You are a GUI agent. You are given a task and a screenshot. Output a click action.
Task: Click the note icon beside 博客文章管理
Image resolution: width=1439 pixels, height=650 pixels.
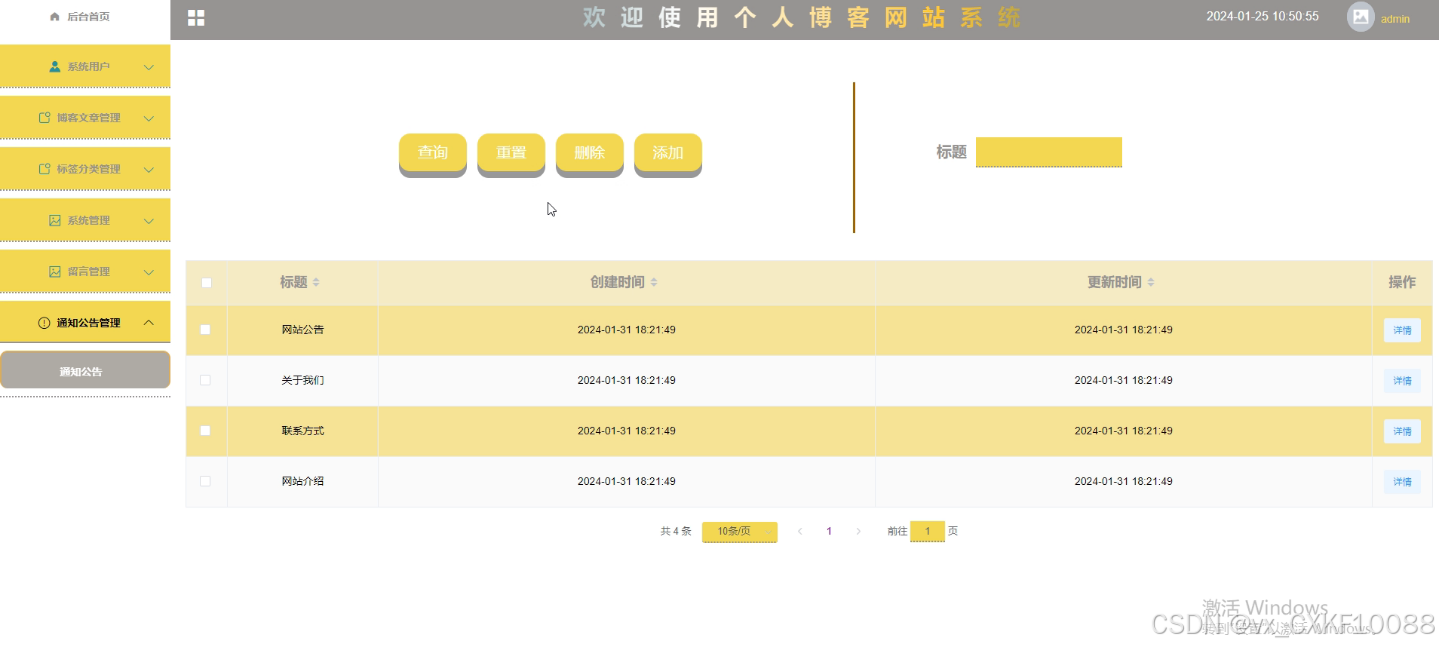click(44, 118)
